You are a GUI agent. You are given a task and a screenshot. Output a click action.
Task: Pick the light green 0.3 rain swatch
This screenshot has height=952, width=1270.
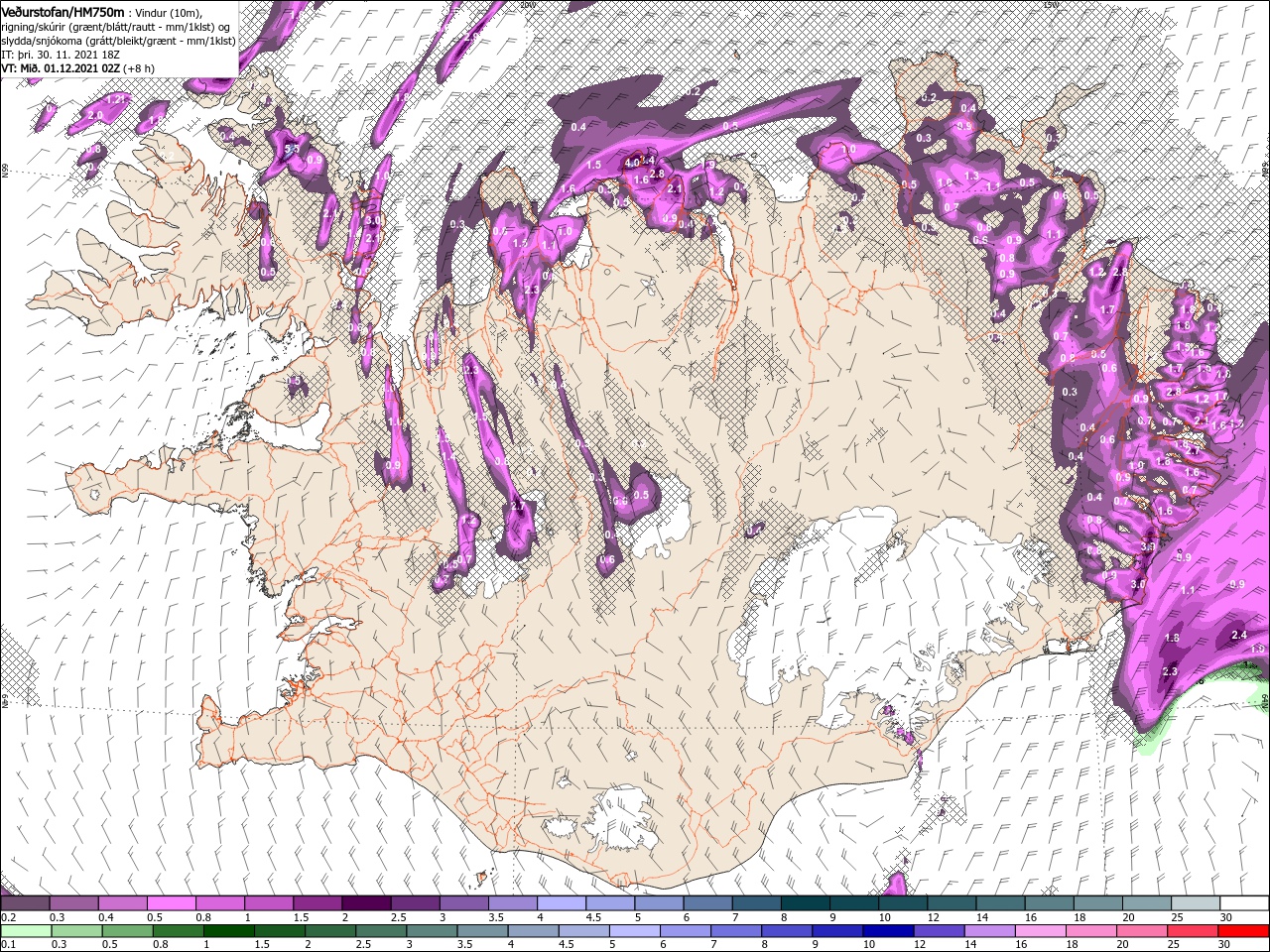(76, 930)
